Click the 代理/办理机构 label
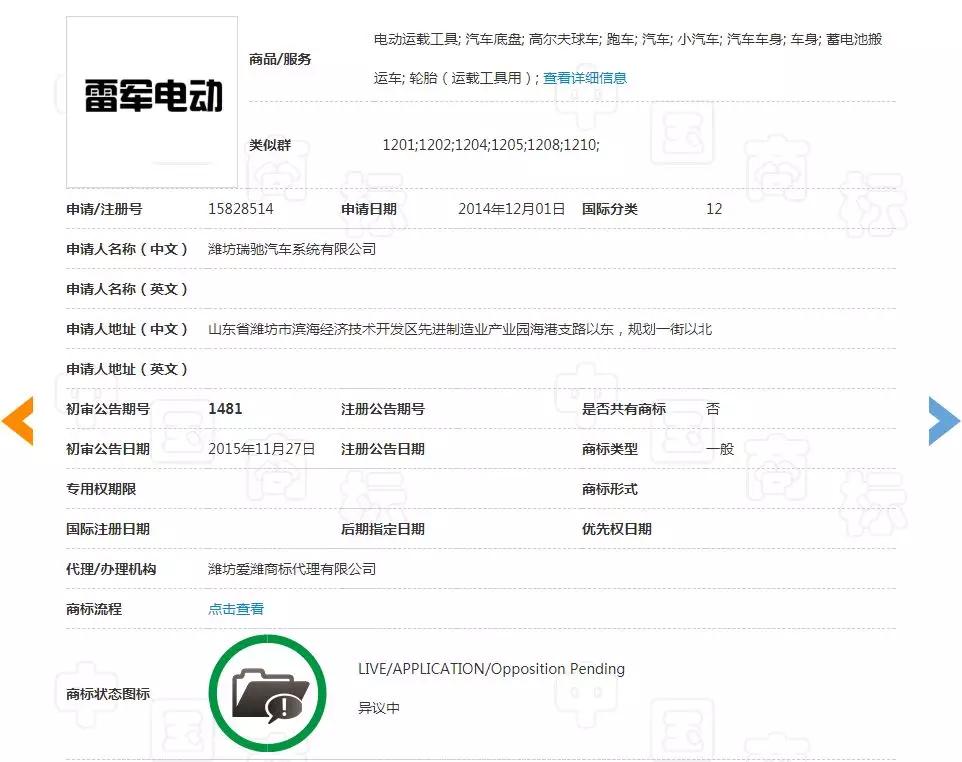Image resolution: width=962 pixels, height=762 pixels. 111,569
